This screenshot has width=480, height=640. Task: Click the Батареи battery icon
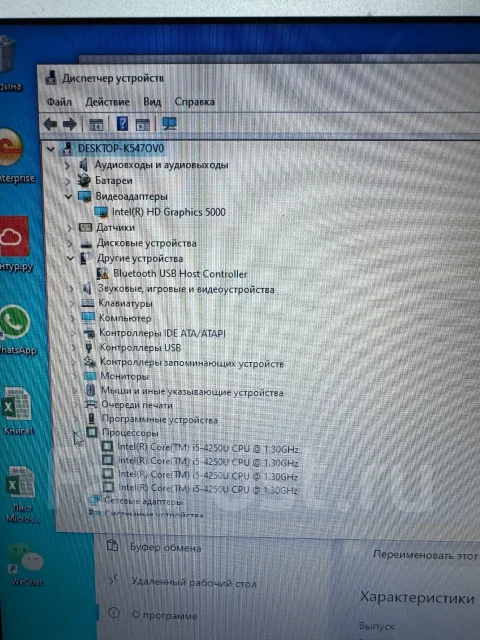(84, 180)
